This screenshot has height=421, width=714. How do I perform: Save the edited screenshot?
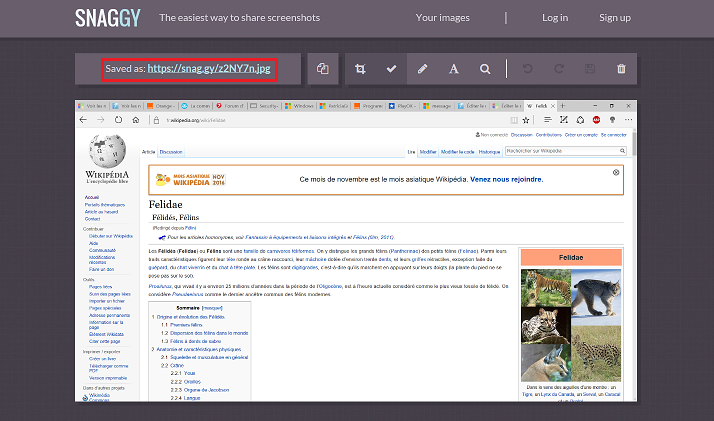pos(590,69)
